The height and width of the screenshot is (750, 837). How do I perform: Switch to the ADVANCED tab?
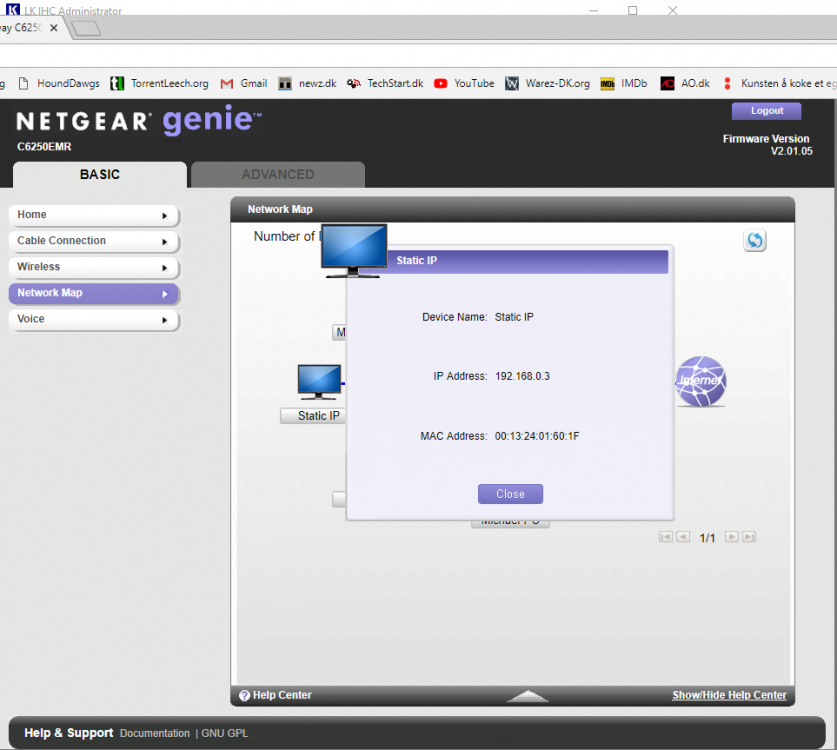[x=278, y=174]
